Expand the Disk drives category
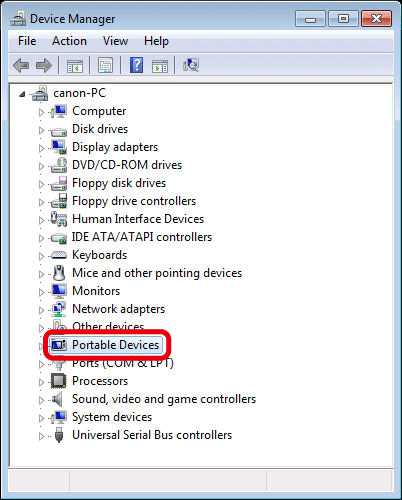402x500 pixels. pyautogui.click(x=41, y=130)
